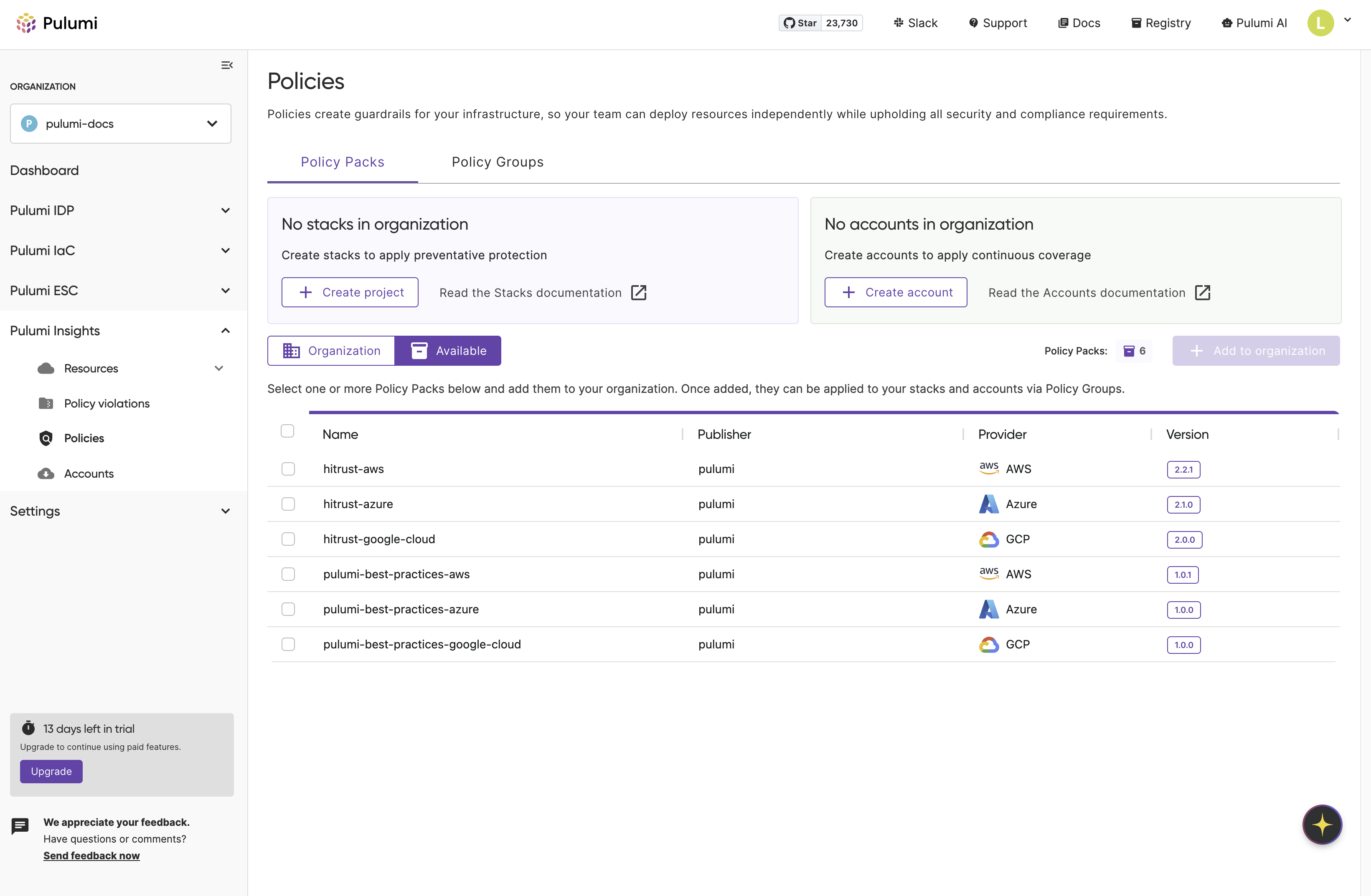Check the pulumi-best-practices-google-cloud row checkbox
Image resolution: width=1371 pixels, height=896 pixels.
288,644
